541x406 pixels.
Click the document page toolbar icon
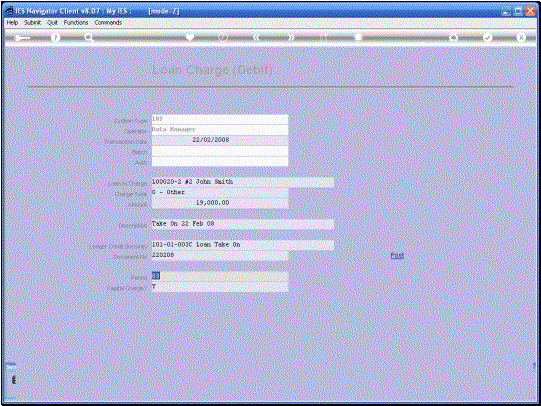click(358, 37)
